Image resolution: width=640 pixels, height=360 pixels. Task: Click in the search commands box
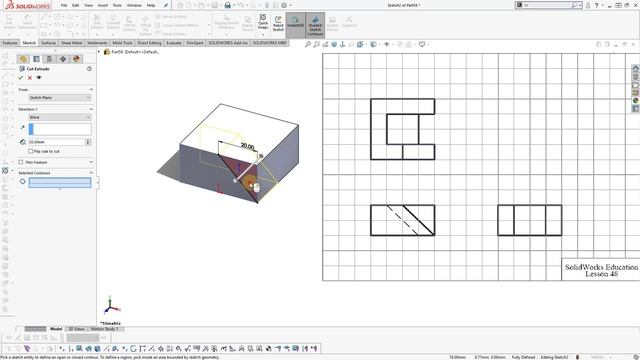tap(547, 5)
